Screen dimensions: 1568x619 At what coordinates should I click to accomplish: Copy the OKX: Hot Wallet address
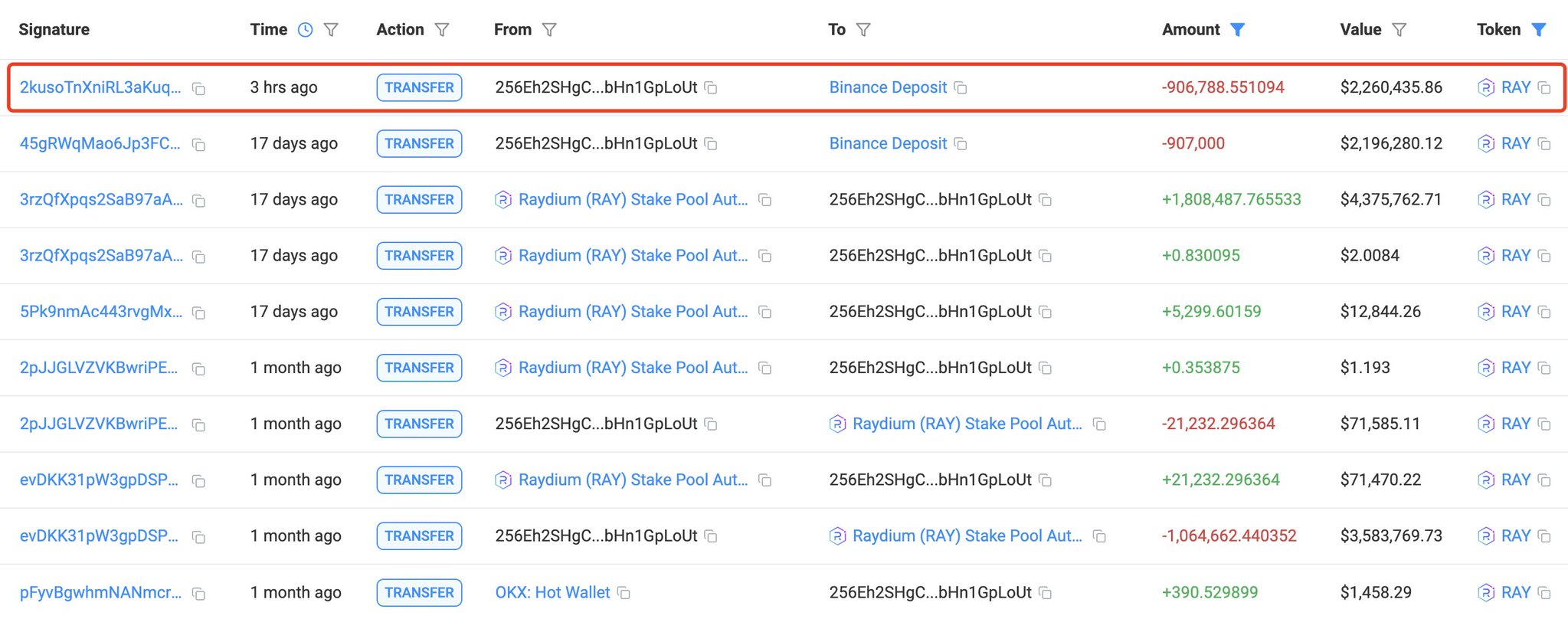[x=624, y=593]
